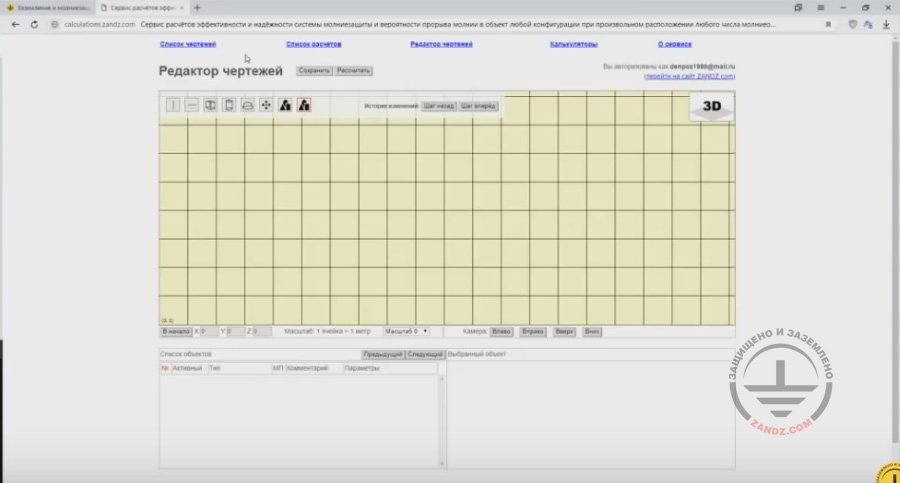Switch to the 3D view
Viewport: 900px width, 483px height.
tap(712, 106)
